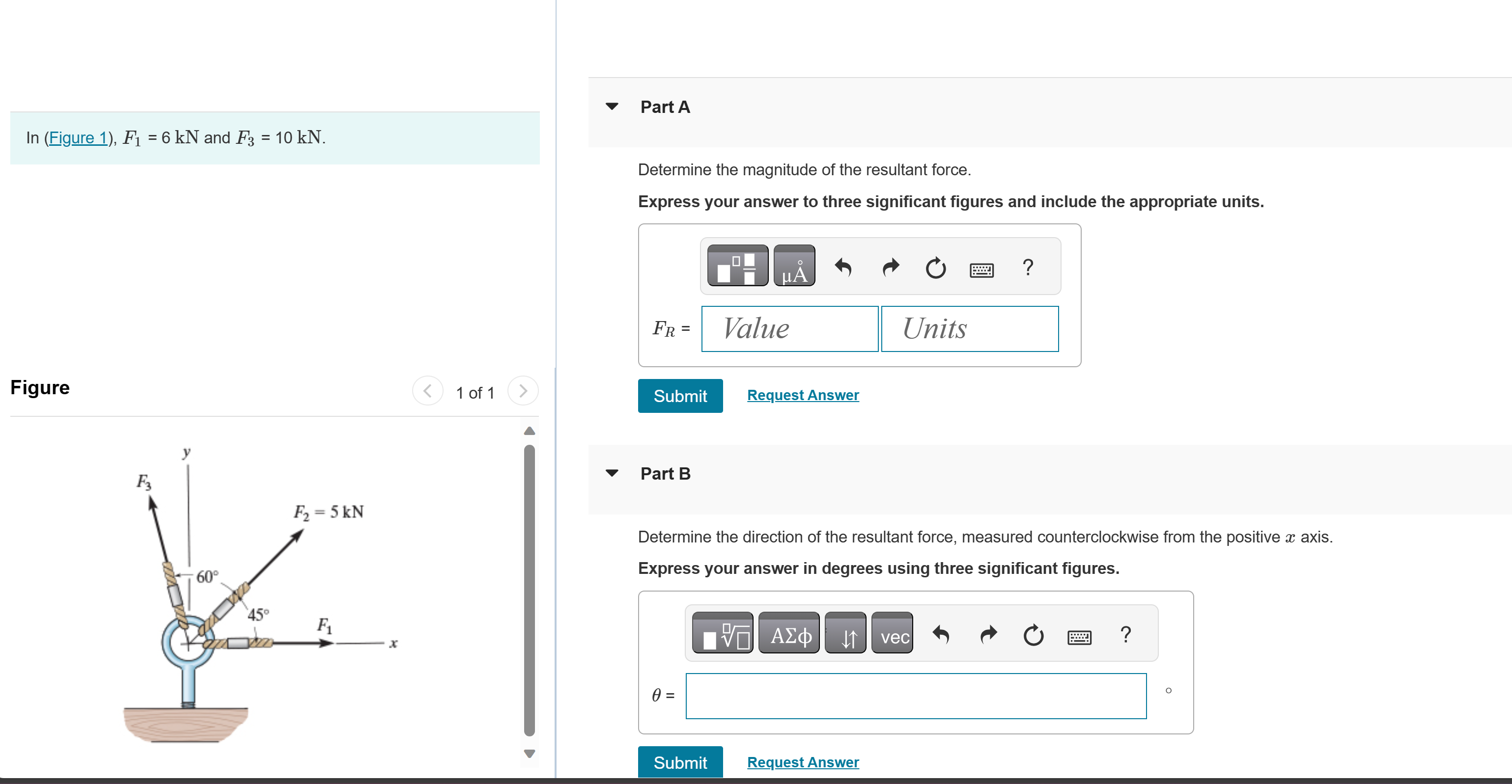The image size is (1512, 784).
Task: Open the units entry helper (µÅ) in Part A
Action: click(x=795, y=267)
